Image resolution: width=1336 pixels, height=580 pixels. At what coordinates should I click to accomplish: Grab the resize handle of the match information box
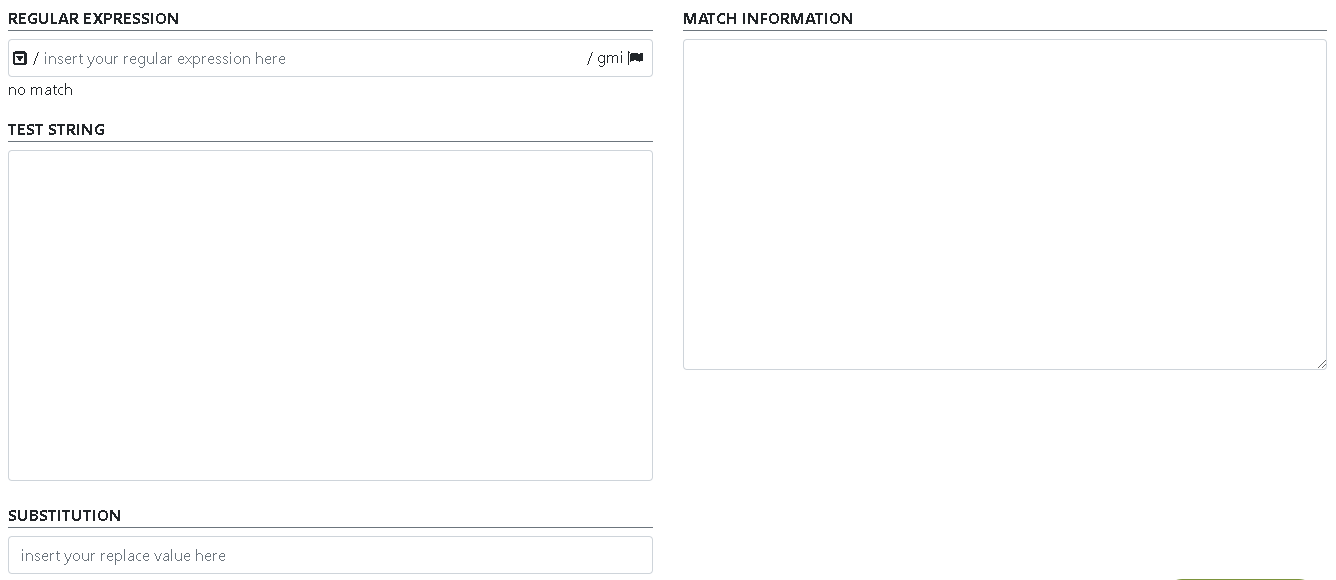1321,364
